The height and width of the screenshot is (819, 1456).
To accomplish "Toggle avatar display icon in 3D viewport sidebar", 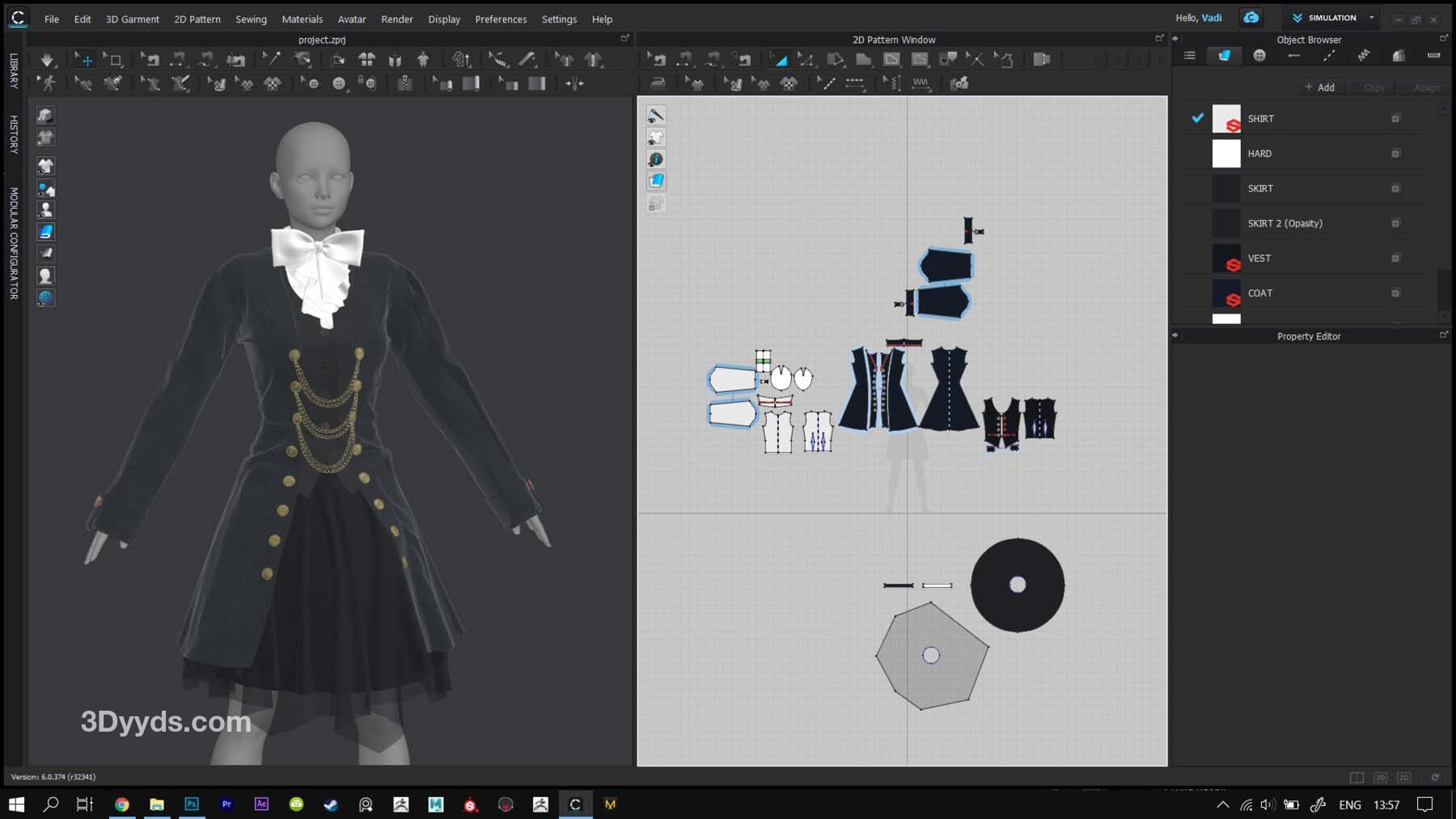I will point(45,210).
